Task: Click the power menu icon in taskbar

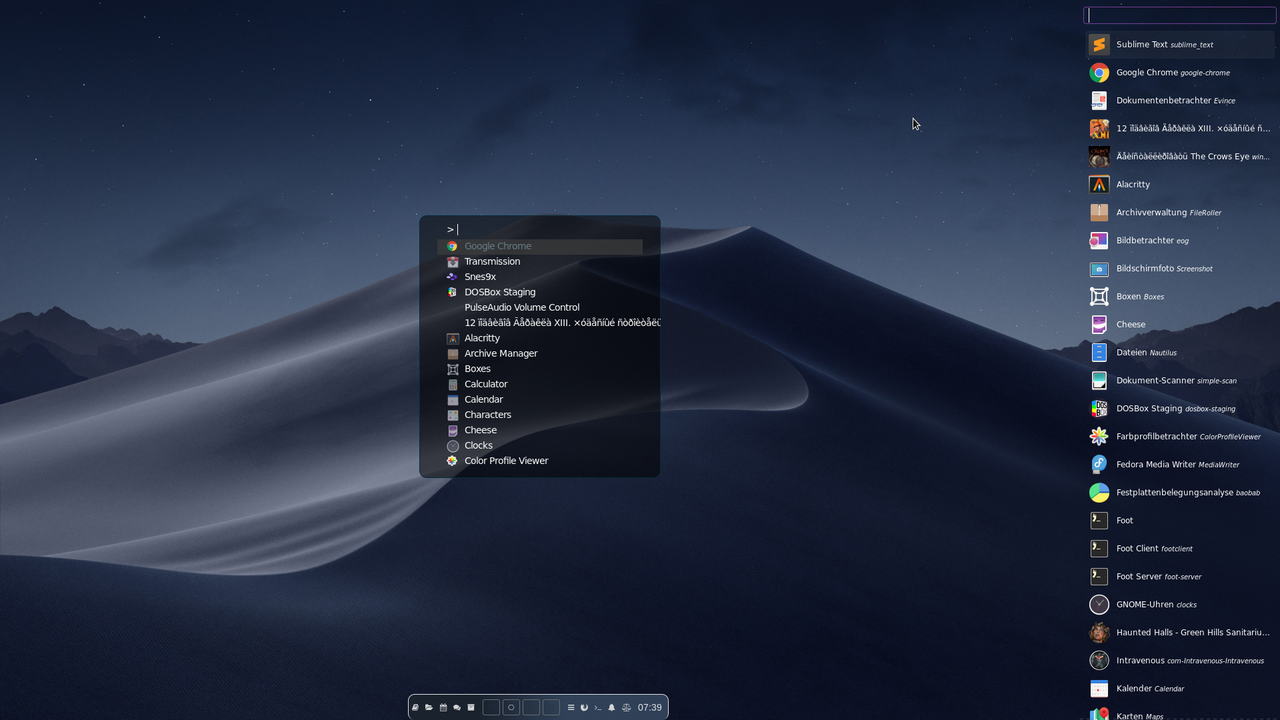Action: click(x=584, y=707)
